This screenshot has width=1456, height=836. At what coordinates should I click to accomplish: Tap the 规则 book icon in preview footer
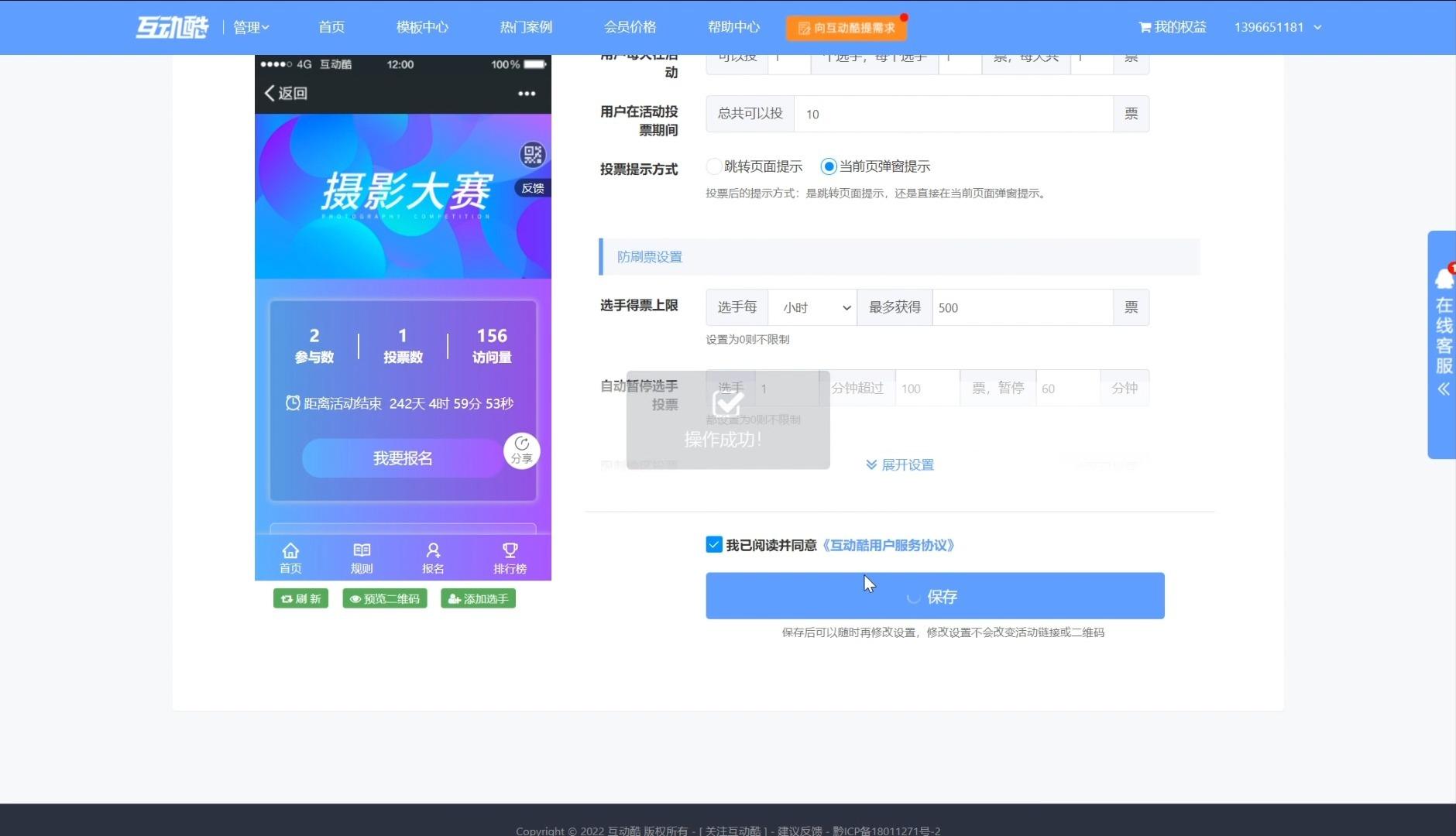tap(362, 558)
